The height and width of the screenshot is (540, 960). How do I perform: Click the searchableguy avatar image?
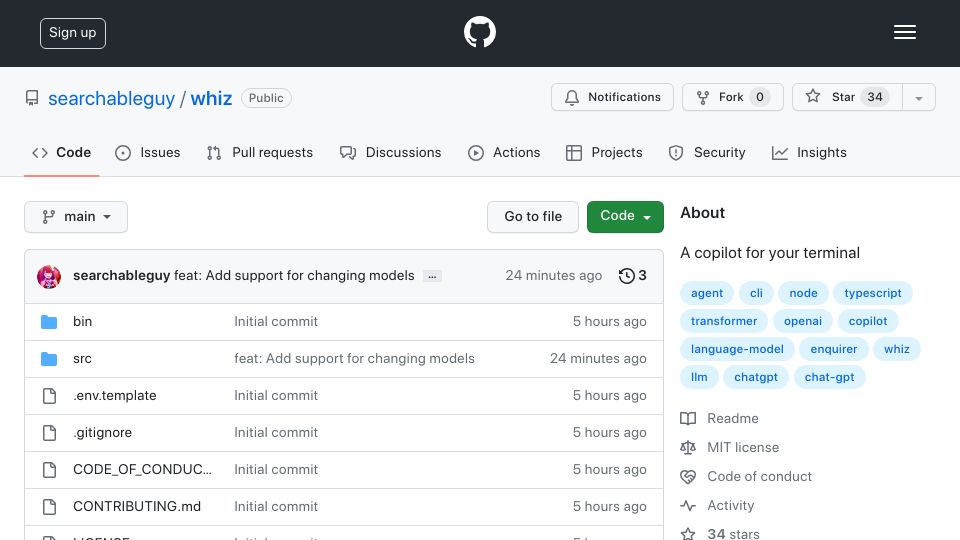click(x=49, y=277)
